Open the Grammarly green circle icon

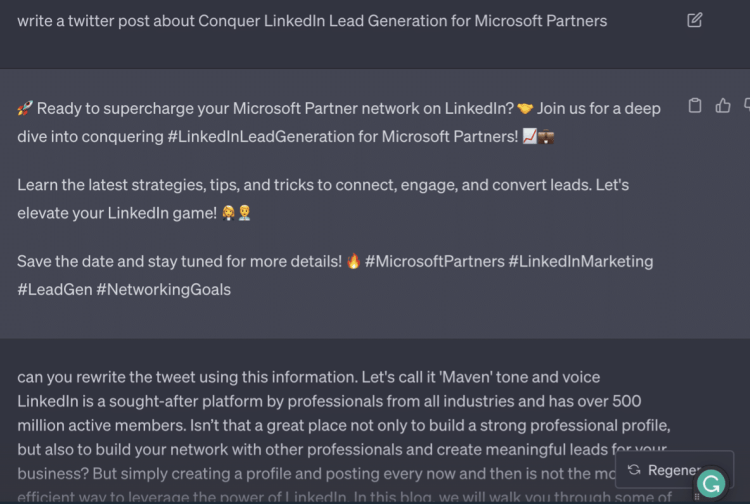(x=711, y=484)
